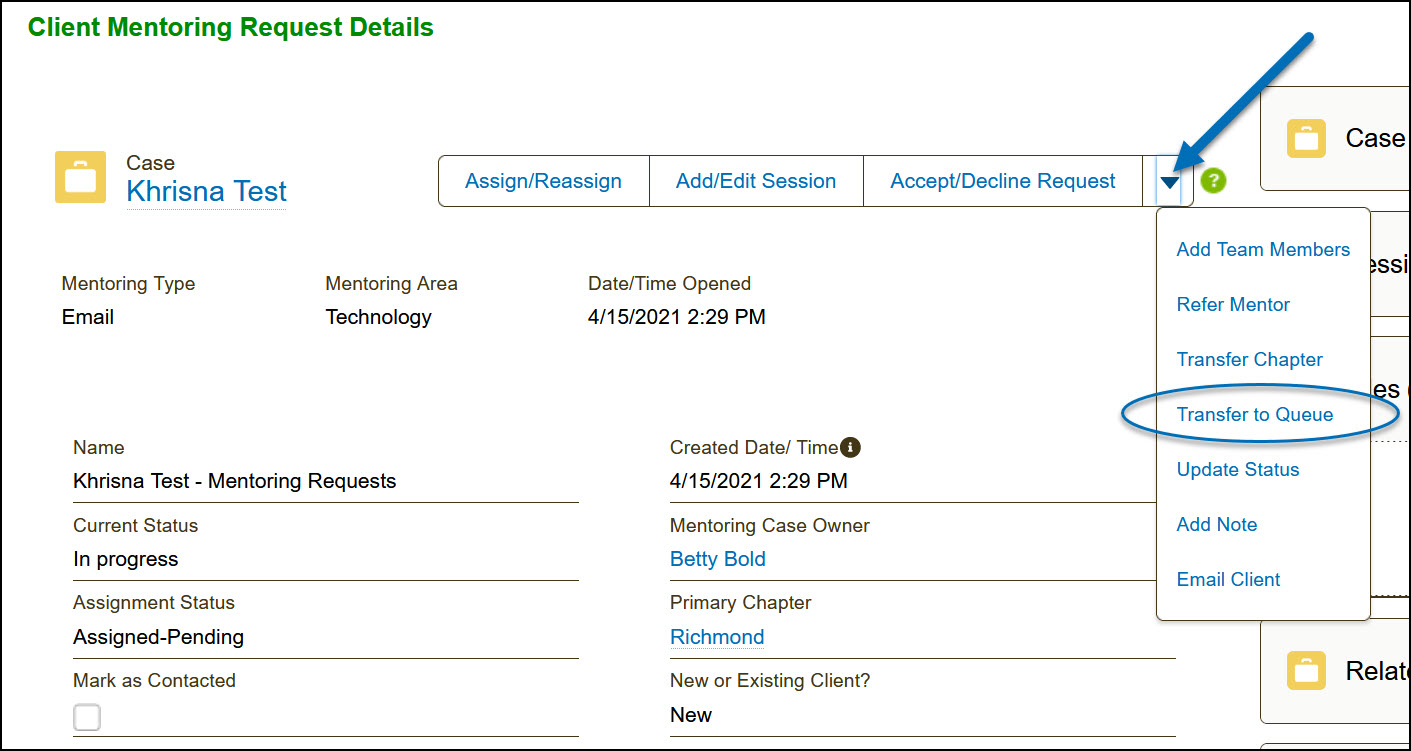Click the green help question mark icon

(1213, 181)
